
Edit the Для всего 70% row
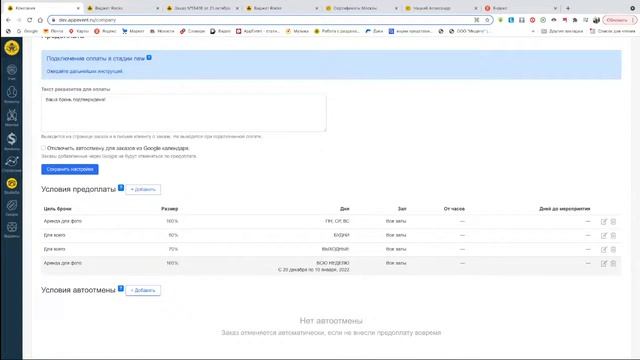click(604, 249)
